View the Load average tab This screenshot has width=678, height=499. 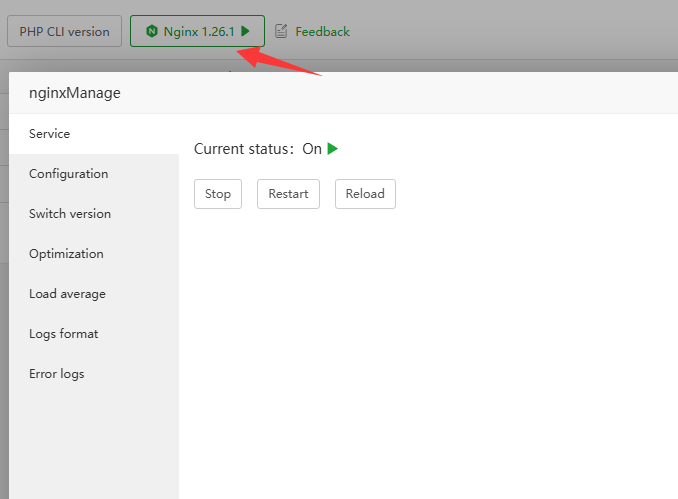(x=67, y=294)
